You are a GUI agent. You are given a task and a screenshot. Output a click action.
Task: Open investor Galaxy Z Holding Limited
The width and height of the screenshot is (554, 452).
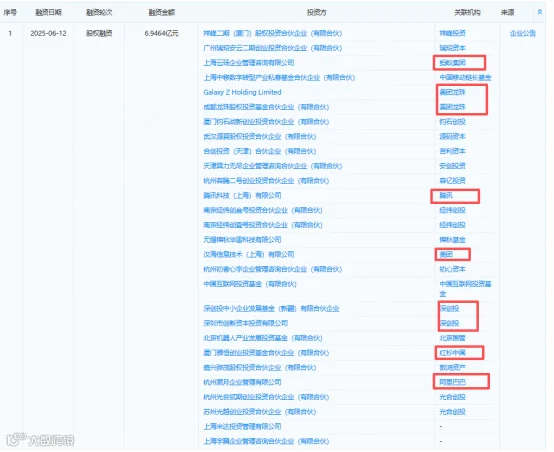pyautogui.click(x=242, y=92)
